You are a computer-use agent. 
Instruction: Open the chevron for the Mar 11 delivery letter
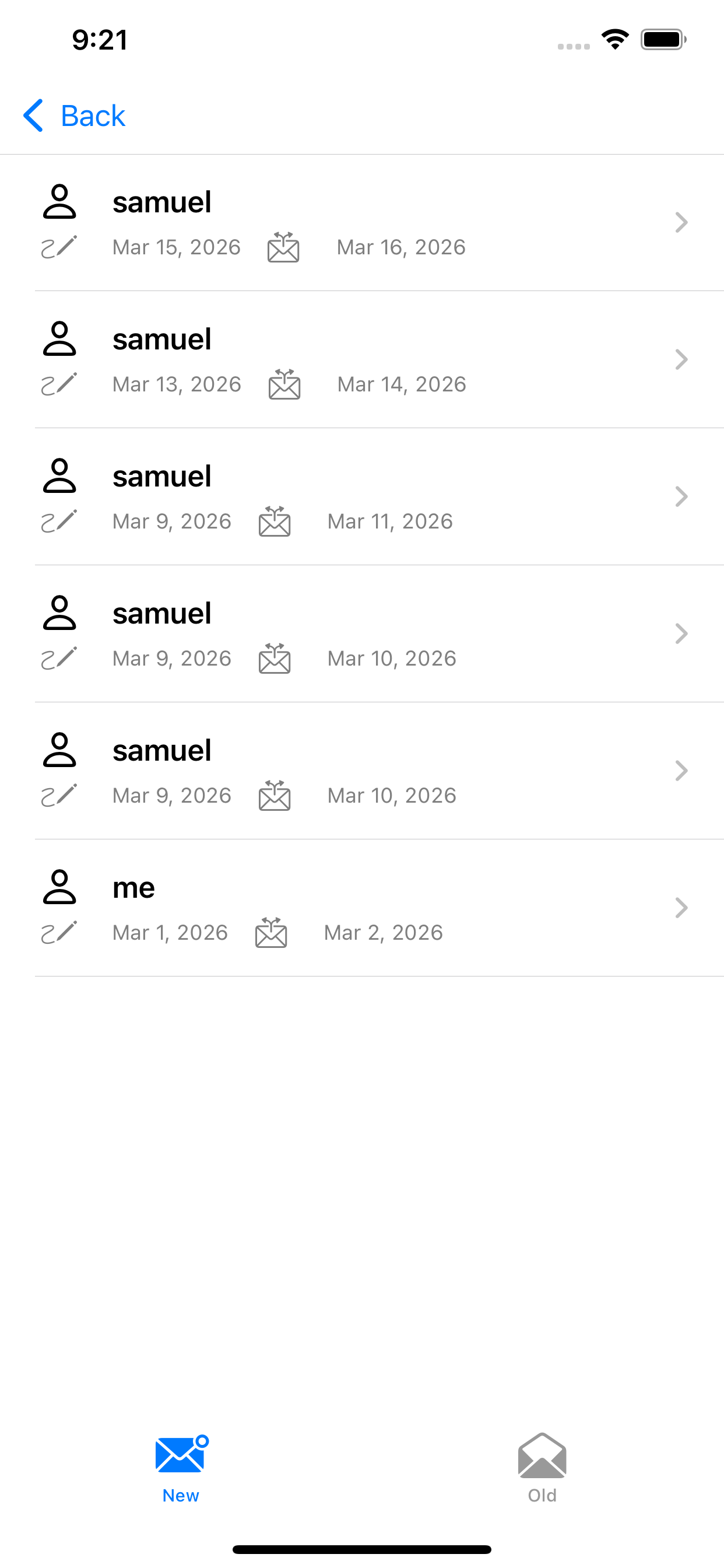tap(681, 496)
